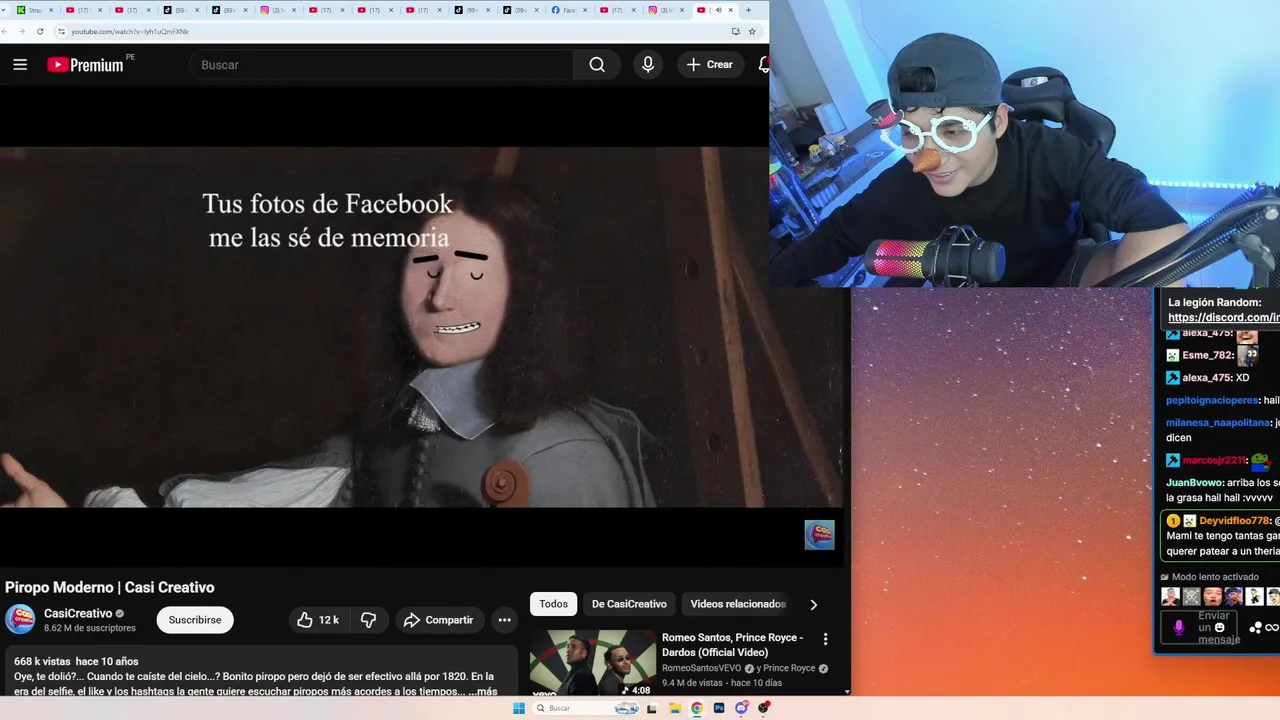Click the Buscar YouTube search field
Viewport: 1280px width, 720px height.
tap(381, 64)
